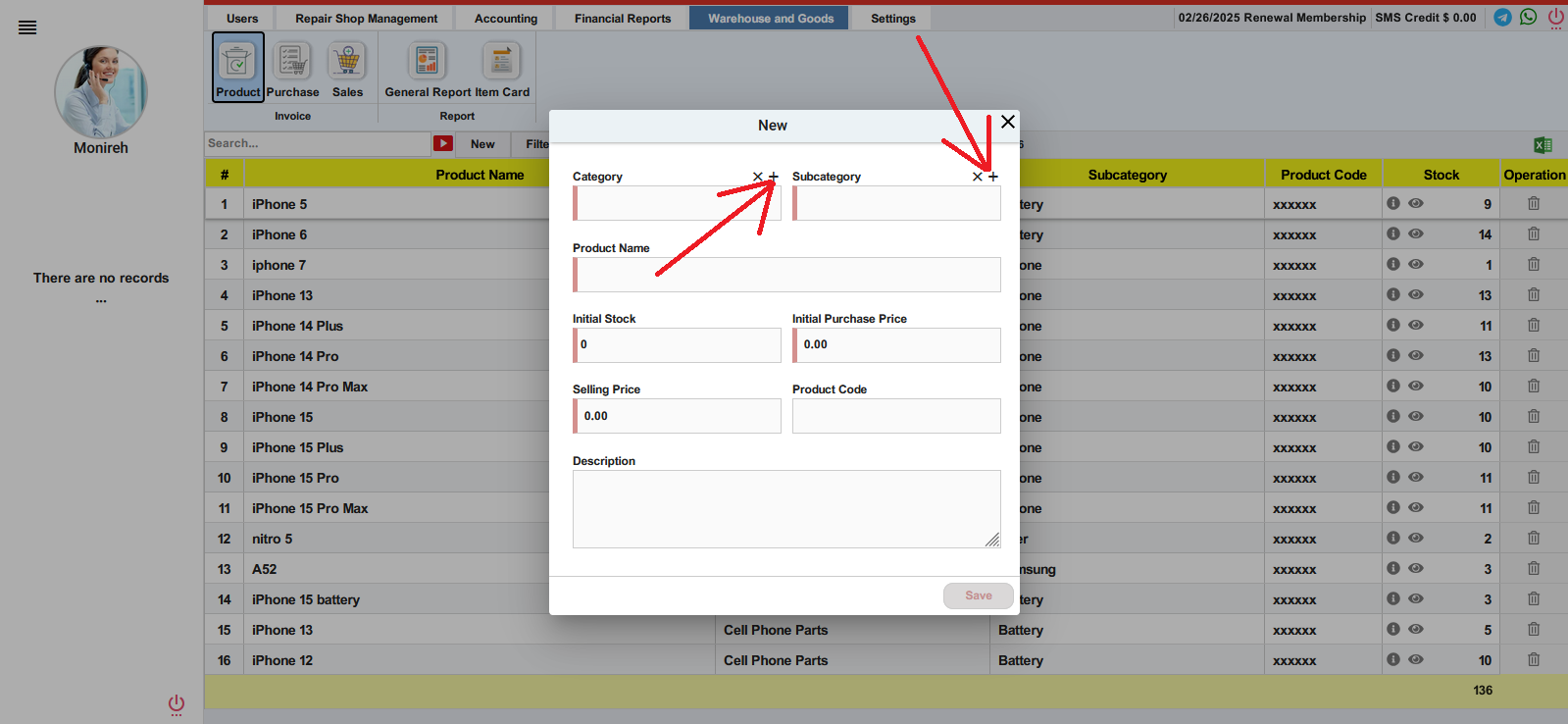Click eye icon in iPhone 14 Pro row
Viewport: 1568px width, 724px height.
click(1416, 356)
